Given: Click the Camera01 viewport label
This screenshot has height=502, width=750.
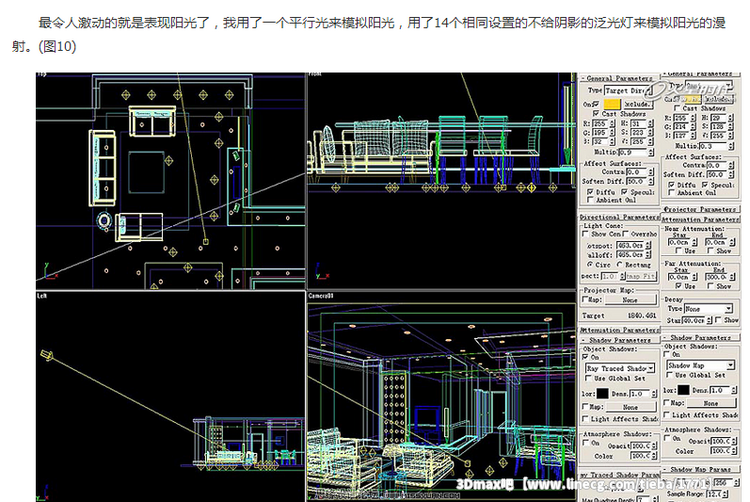Looking at the screenshot, I should (x=321, y=296).
